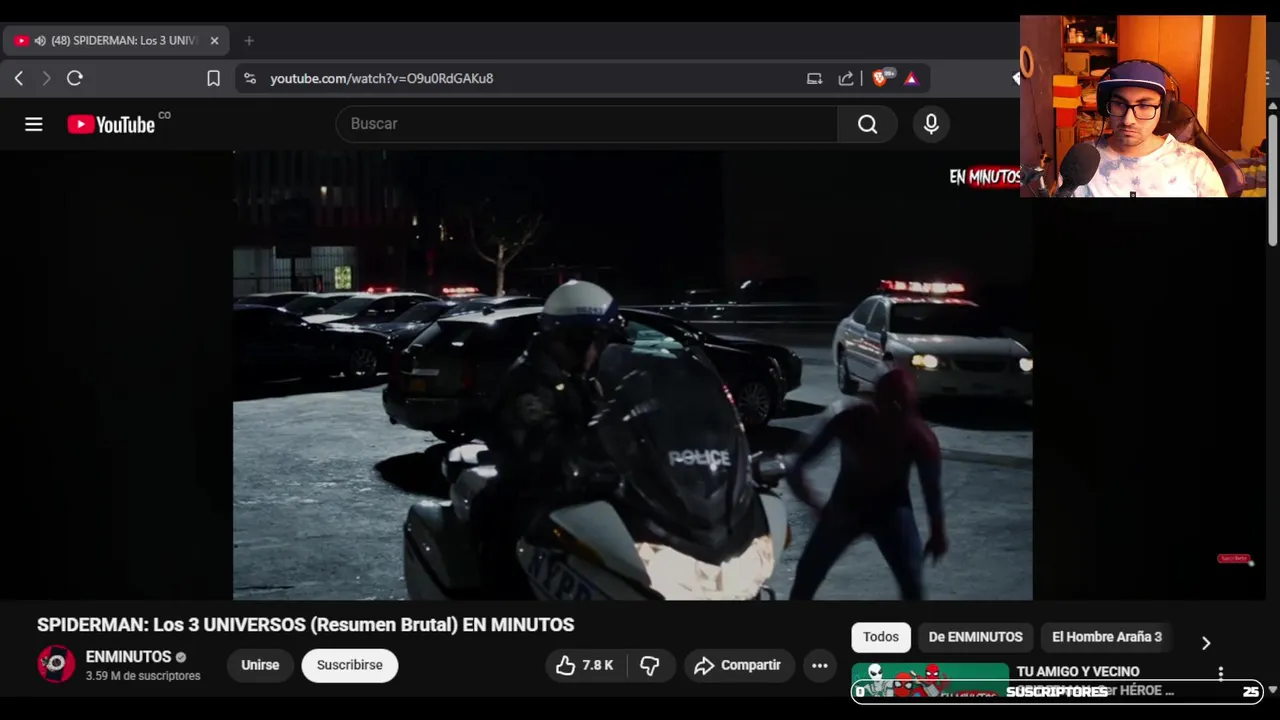Viewport: 1280px width, 720px height.
Task: Click the search magnifier button
Action: point(867,124)
